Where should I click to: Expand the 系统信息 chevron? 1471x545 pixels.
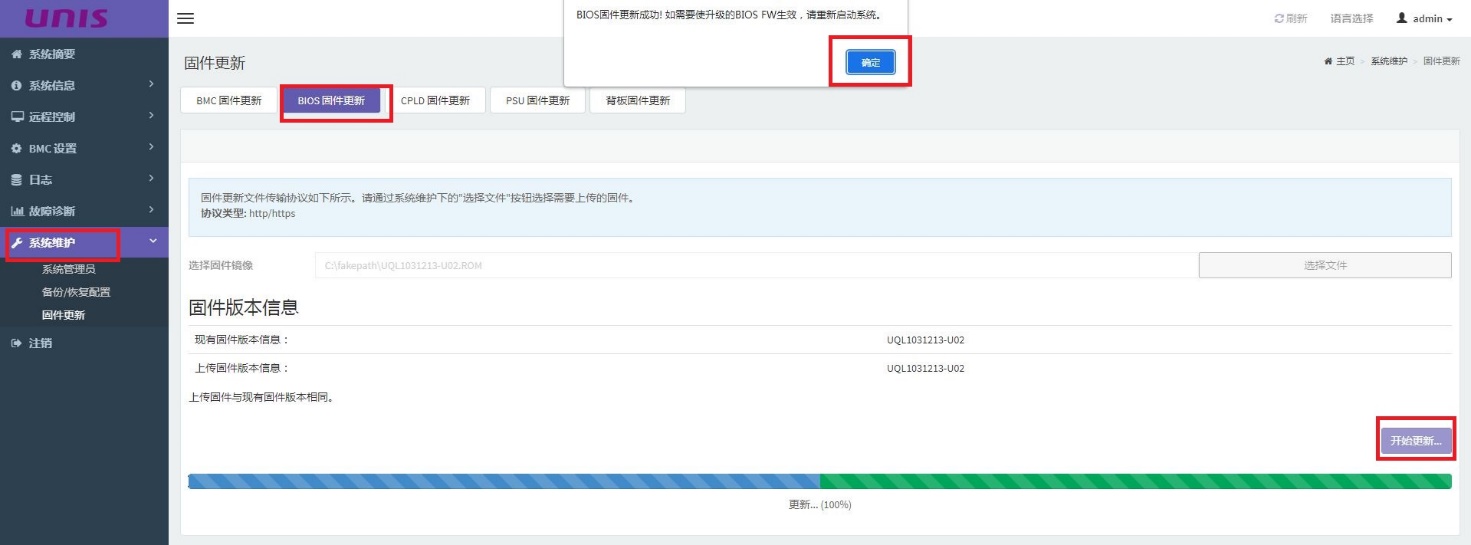[151, 86]
